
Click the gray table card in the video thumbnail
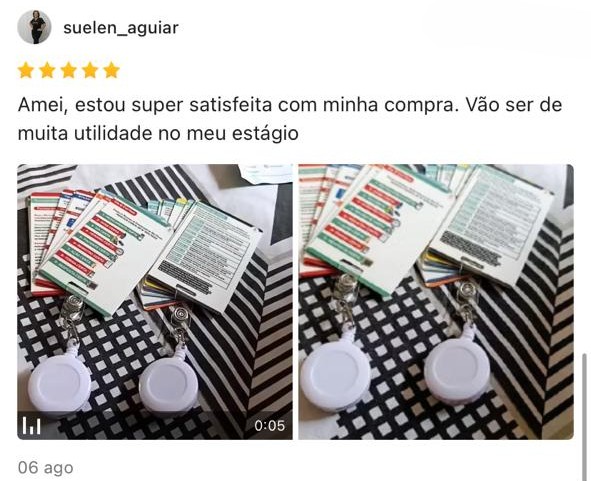click(204, 257)
